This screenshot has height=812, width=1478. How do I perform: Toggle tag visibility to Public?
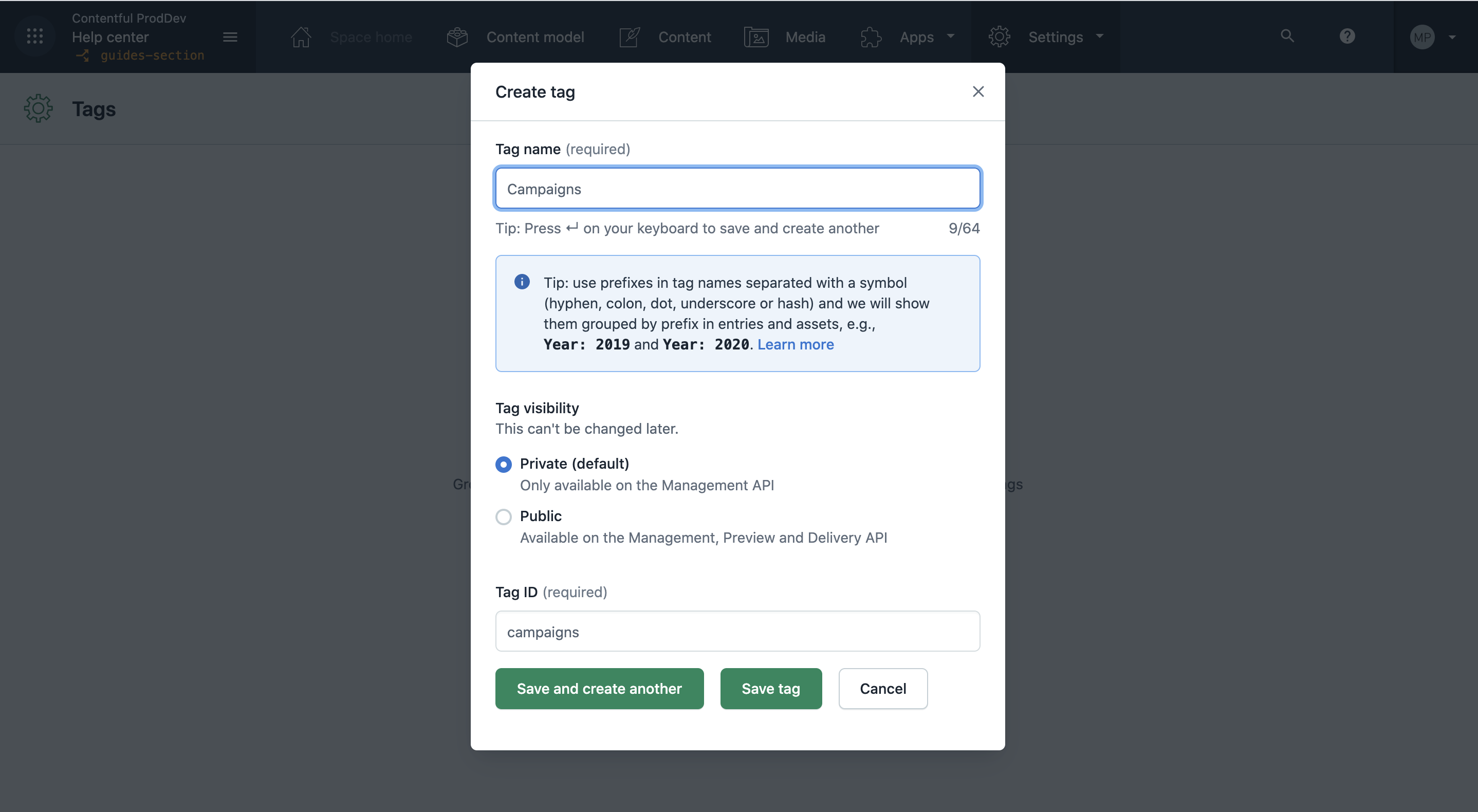coord(503,516)
